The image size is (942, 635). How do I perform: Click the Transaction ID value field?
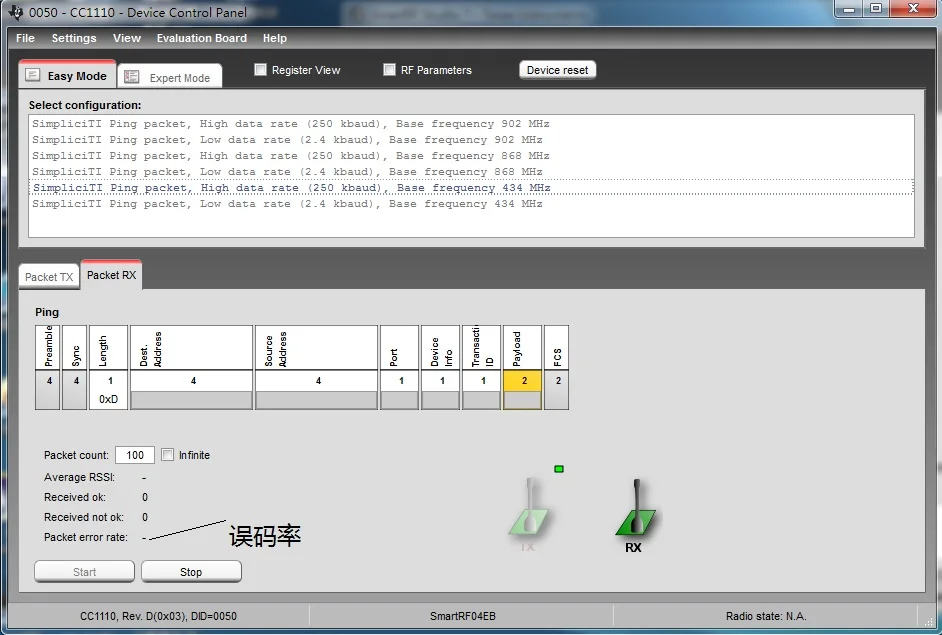pyautogui.click(x=481, y=400)
